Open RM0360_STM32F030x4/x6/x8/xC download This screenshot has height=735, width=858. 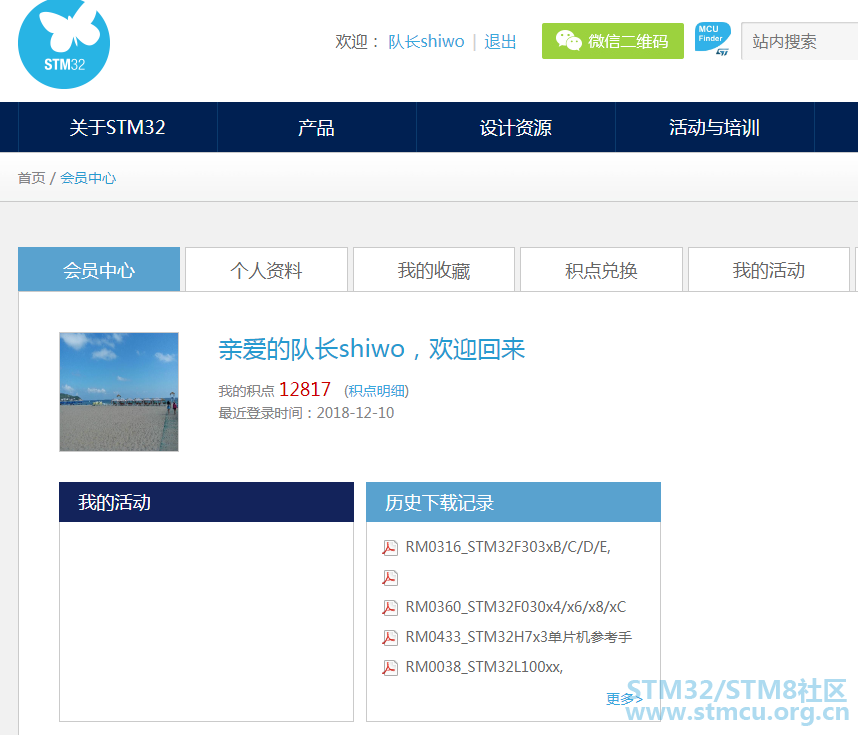(515, 607)
